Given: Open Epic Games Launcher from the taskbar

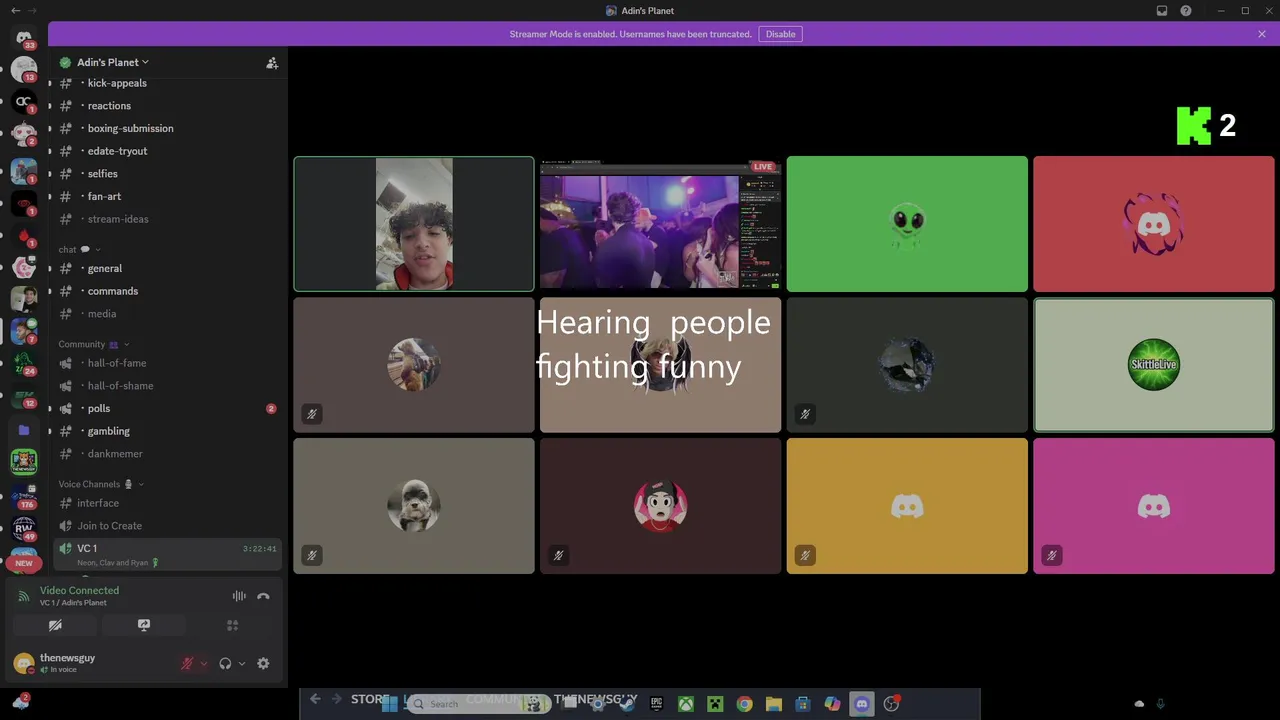Looking at the screenshot, I should click(x=656, y=704).
